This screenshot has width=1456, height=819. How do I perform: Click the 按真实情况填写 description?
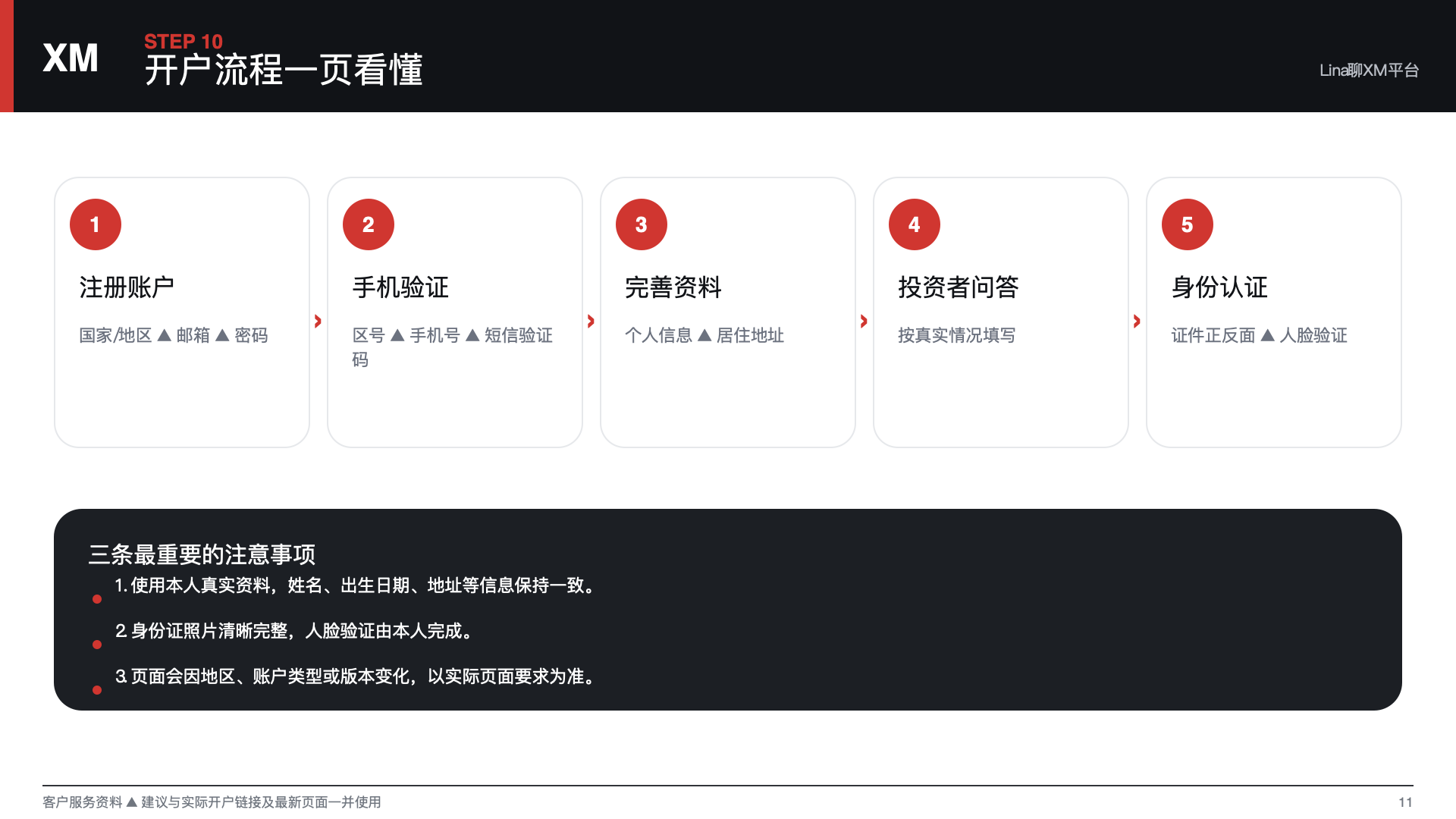[957, 335]
